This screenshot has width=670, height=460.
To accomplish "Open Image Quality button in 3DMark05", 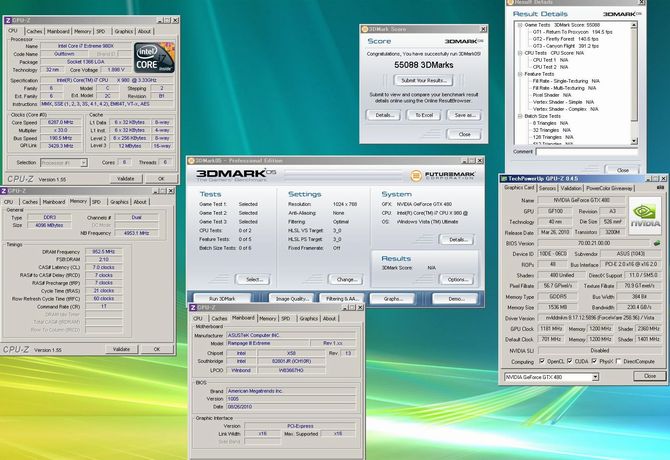I will pos(292,299).
